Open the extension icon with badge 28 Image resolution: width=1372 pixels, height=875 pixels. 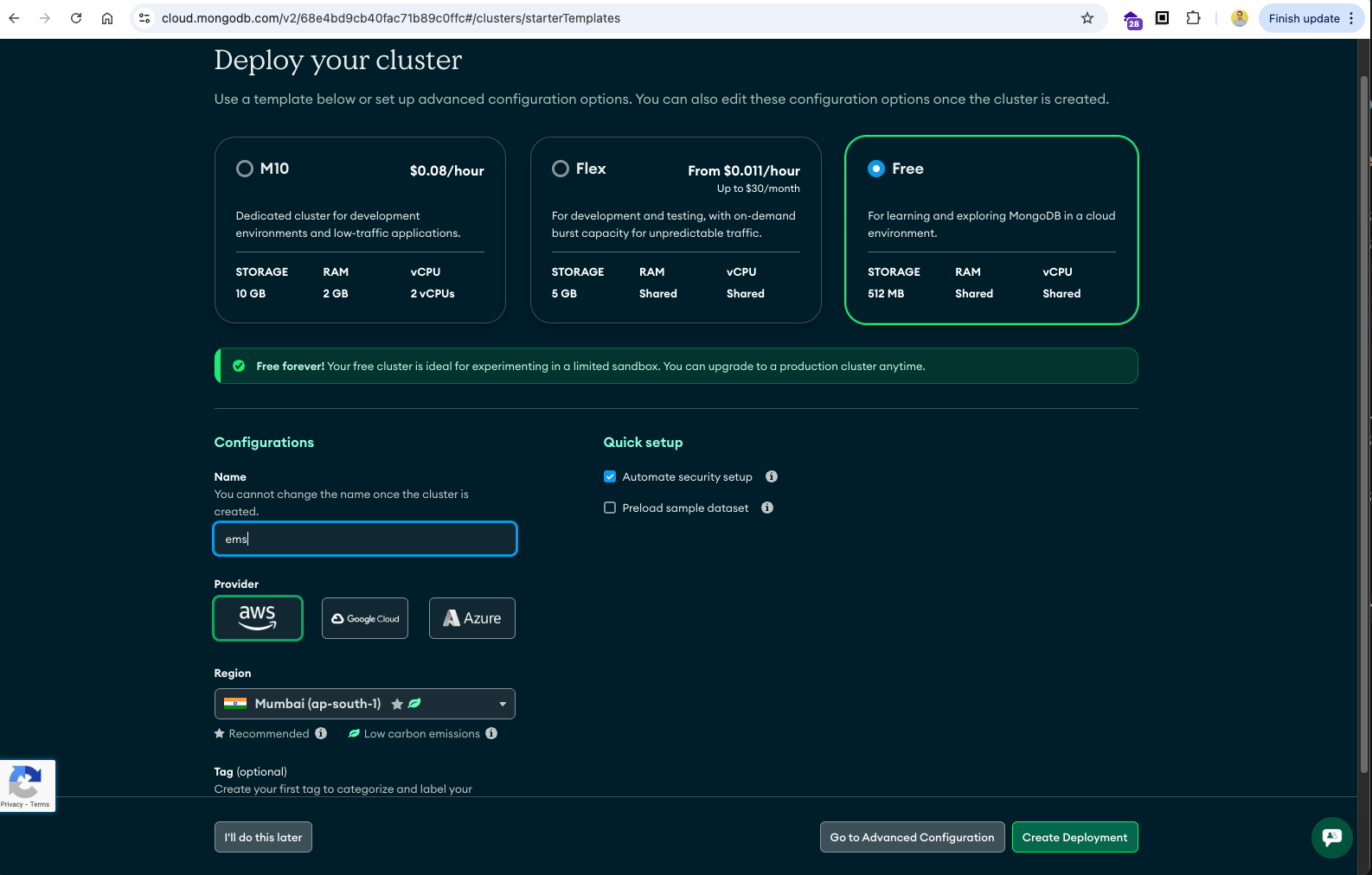(1132, 19)
